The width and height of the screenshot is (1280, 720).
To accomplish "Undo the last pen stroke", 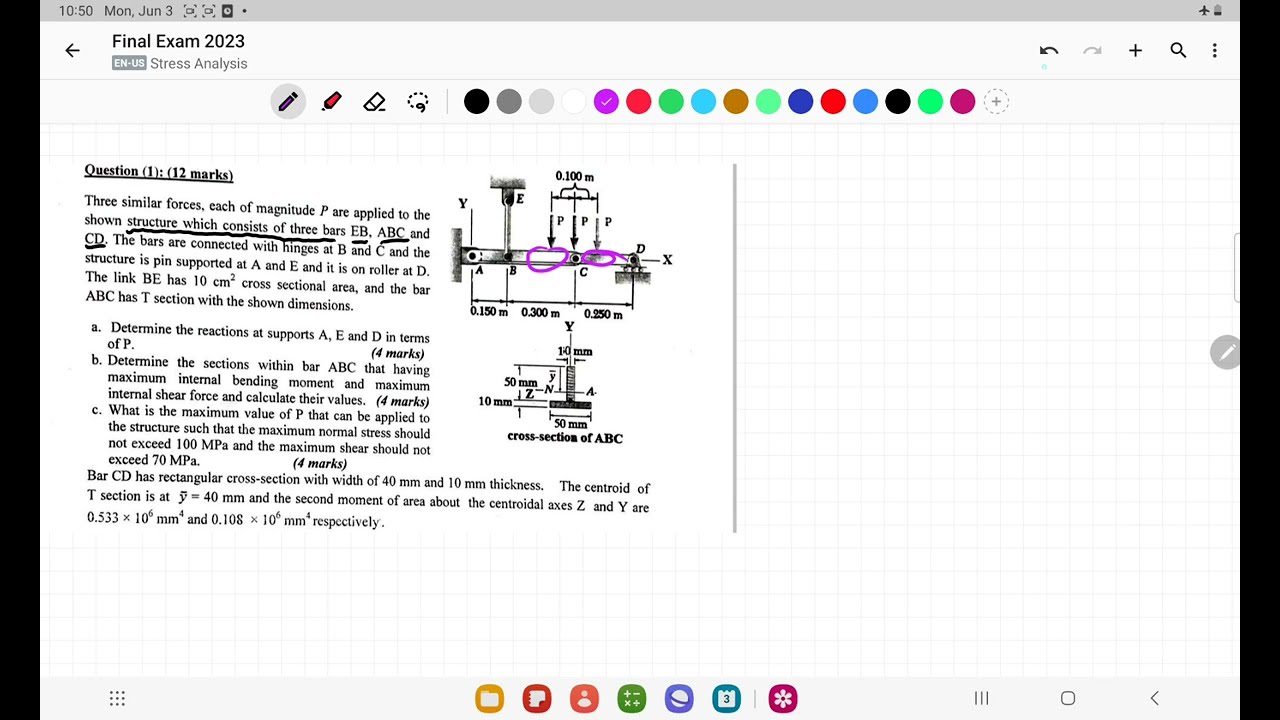I will [1049, 51].
